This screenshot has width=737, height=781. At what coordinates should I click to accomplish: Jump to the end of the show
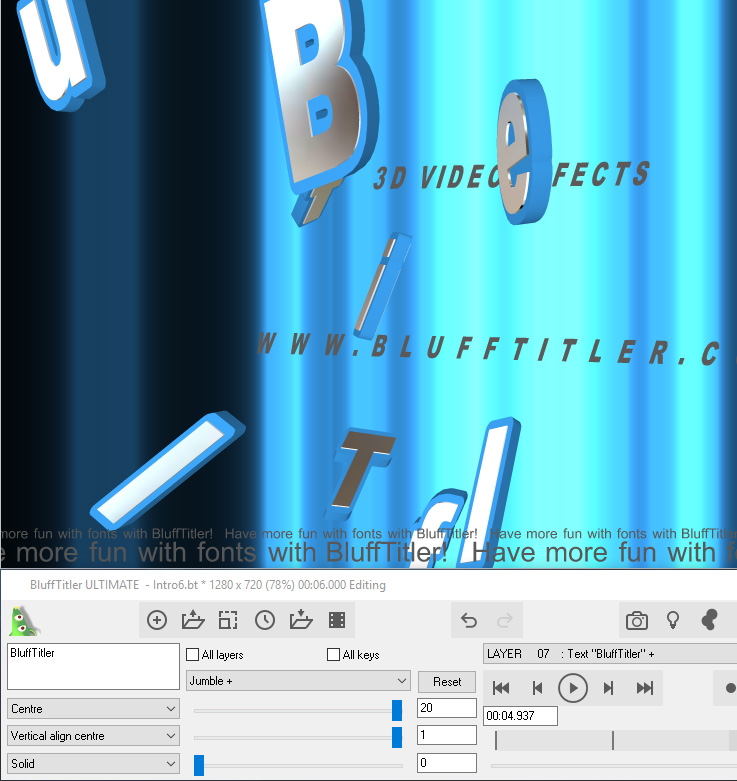click(x=645, y=688)
